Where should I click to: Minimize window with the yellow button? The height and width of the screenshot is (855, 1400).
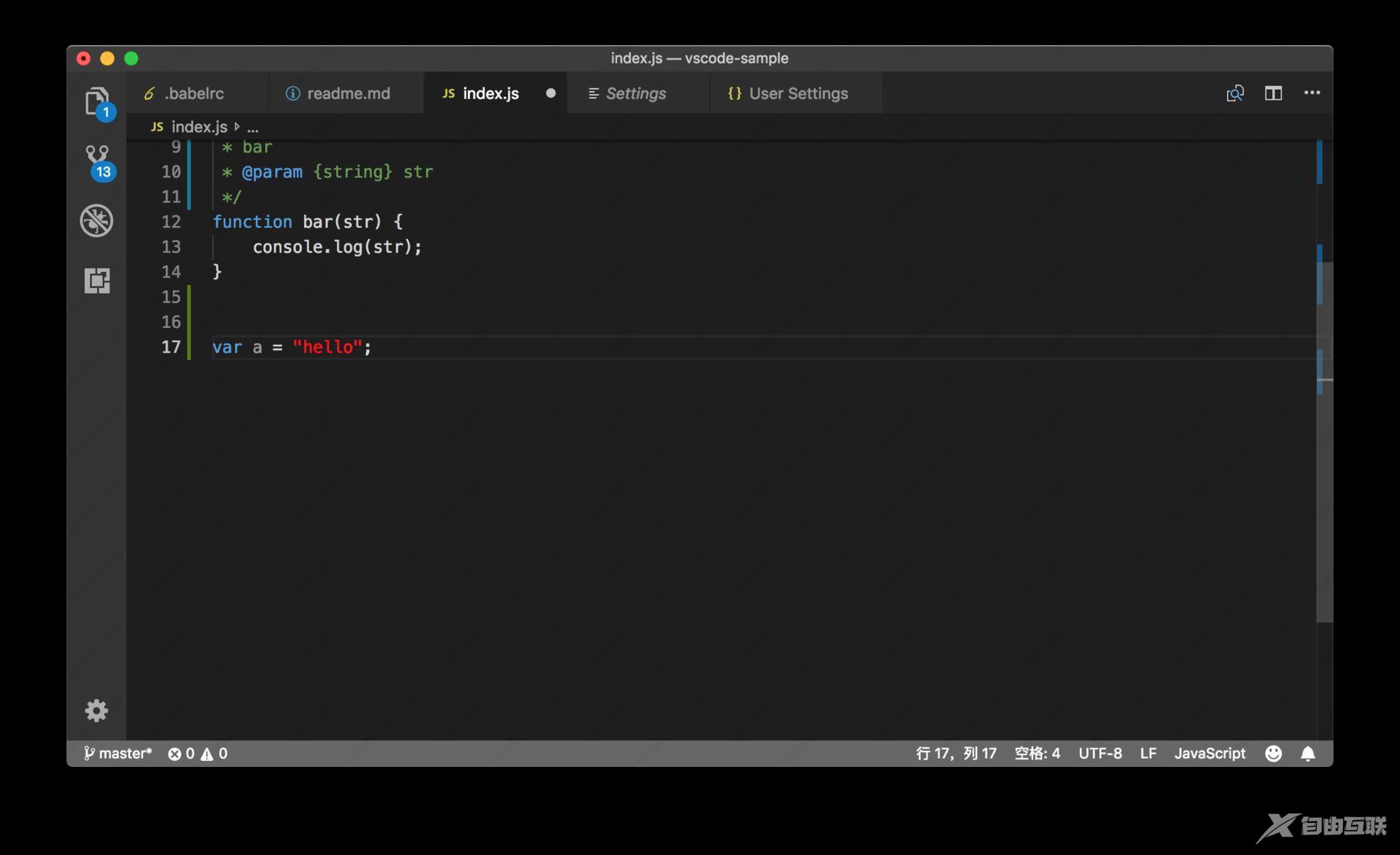(107, 58)
